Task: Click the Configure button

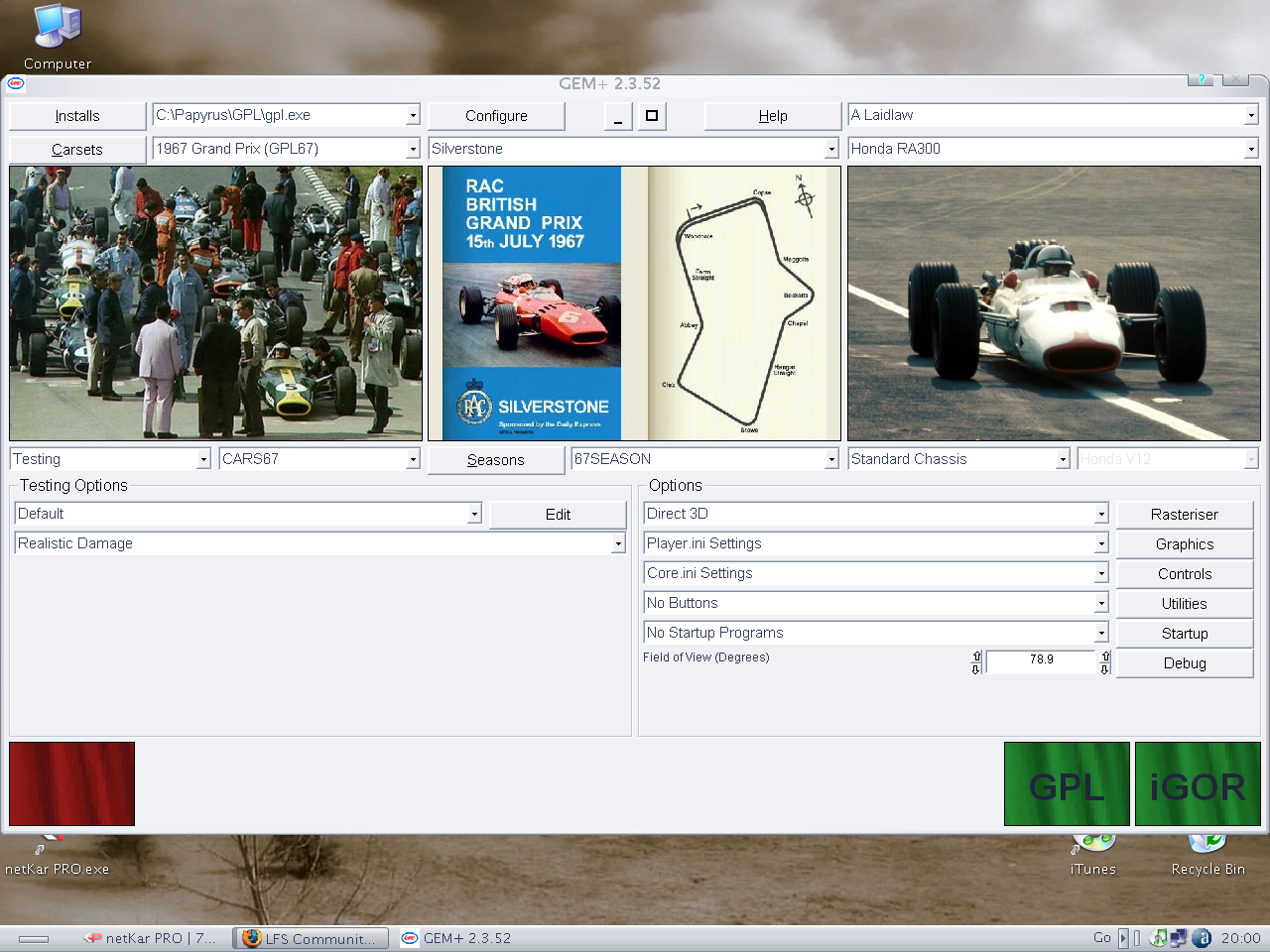Action: [x=496, y=116]
